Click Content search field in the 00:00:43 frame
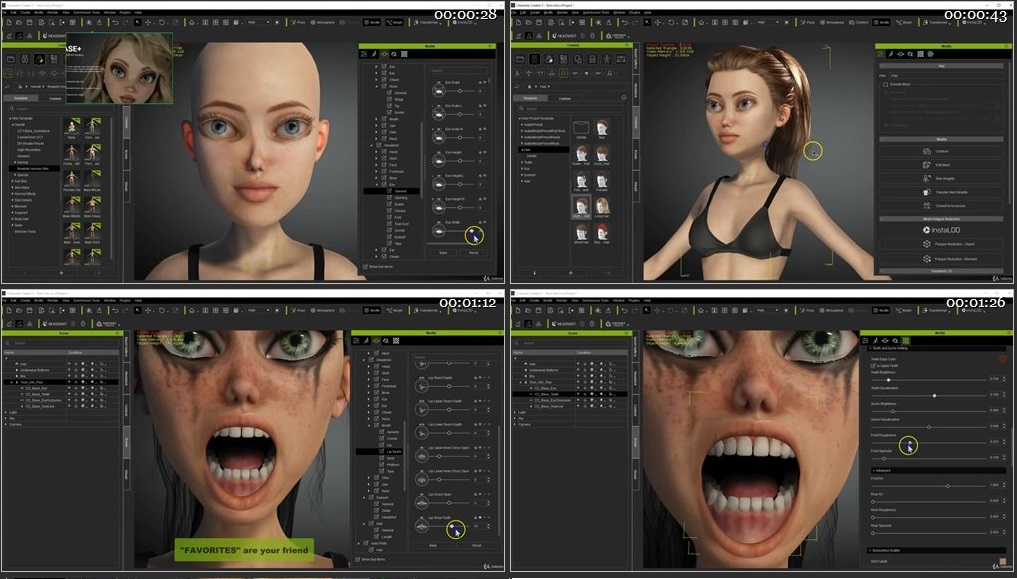This screenshot has width=1017, height=579. pos(571,108)
